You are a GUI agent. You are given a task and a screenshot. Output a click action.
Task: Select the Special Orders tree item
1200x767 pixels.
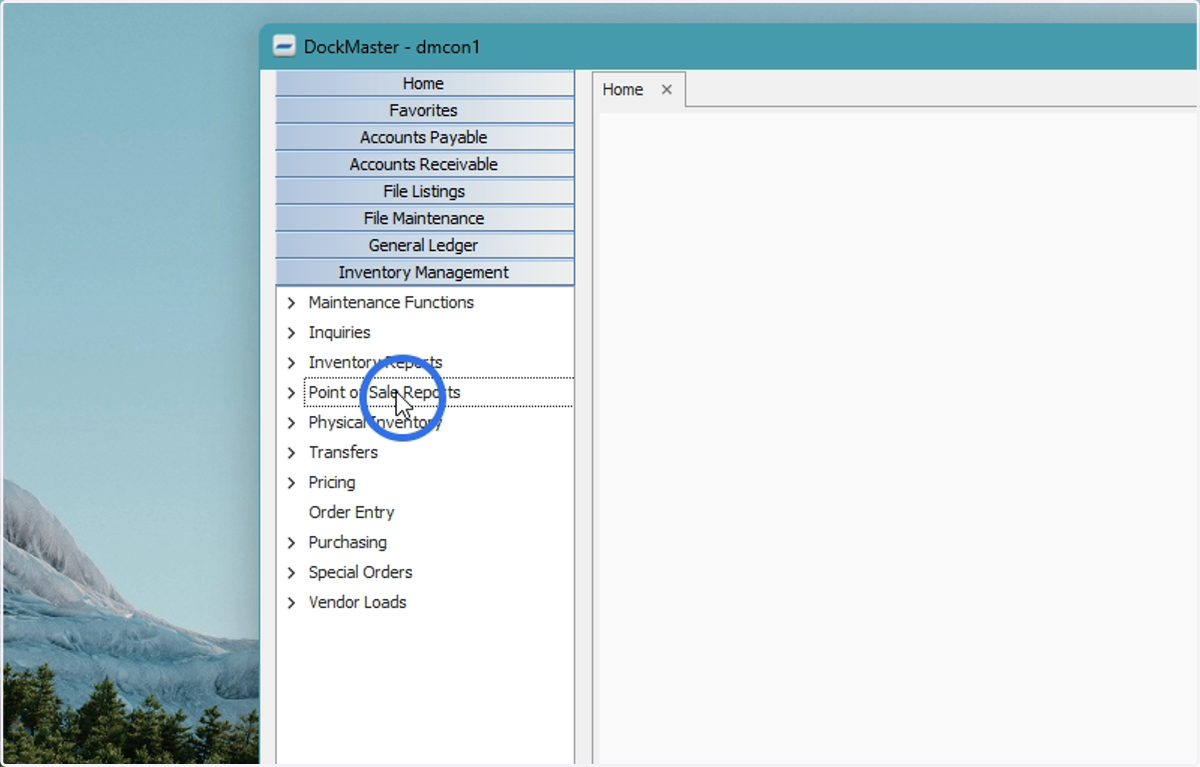[x=360, y=572]
